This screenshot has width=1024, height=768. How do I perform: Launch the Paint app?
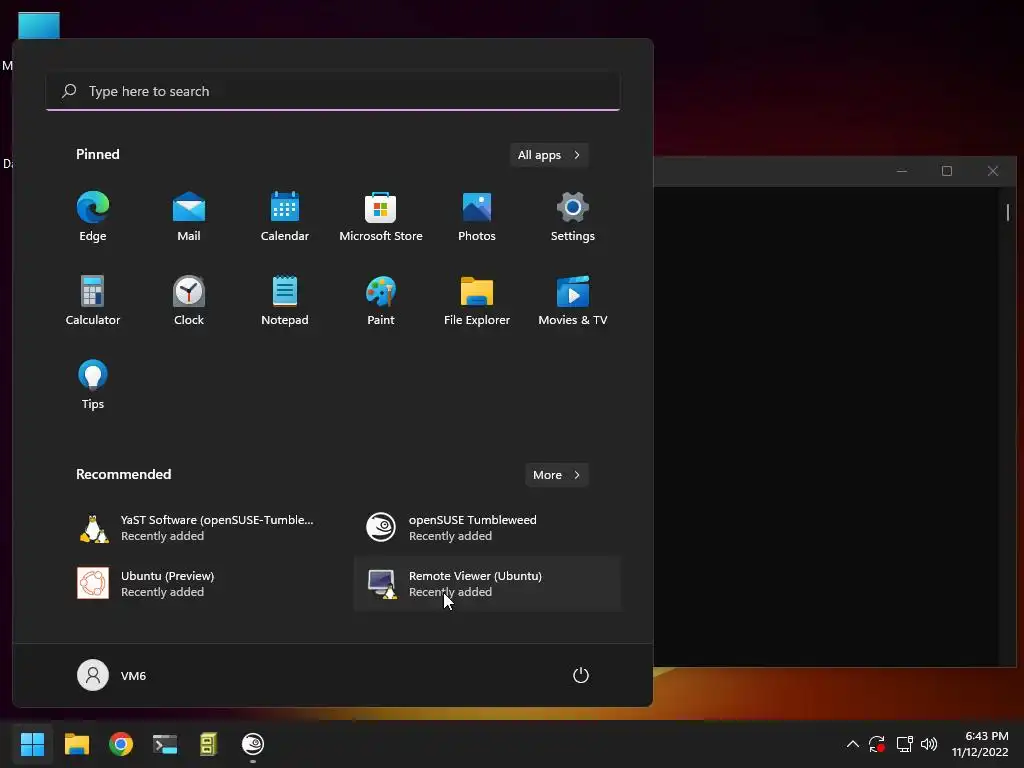tap(381, 300)
